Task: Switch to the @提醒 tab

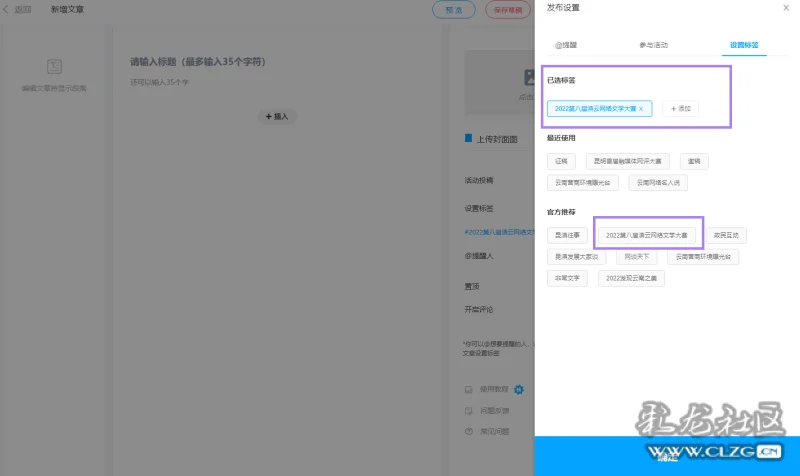Action: coord(566,45)
